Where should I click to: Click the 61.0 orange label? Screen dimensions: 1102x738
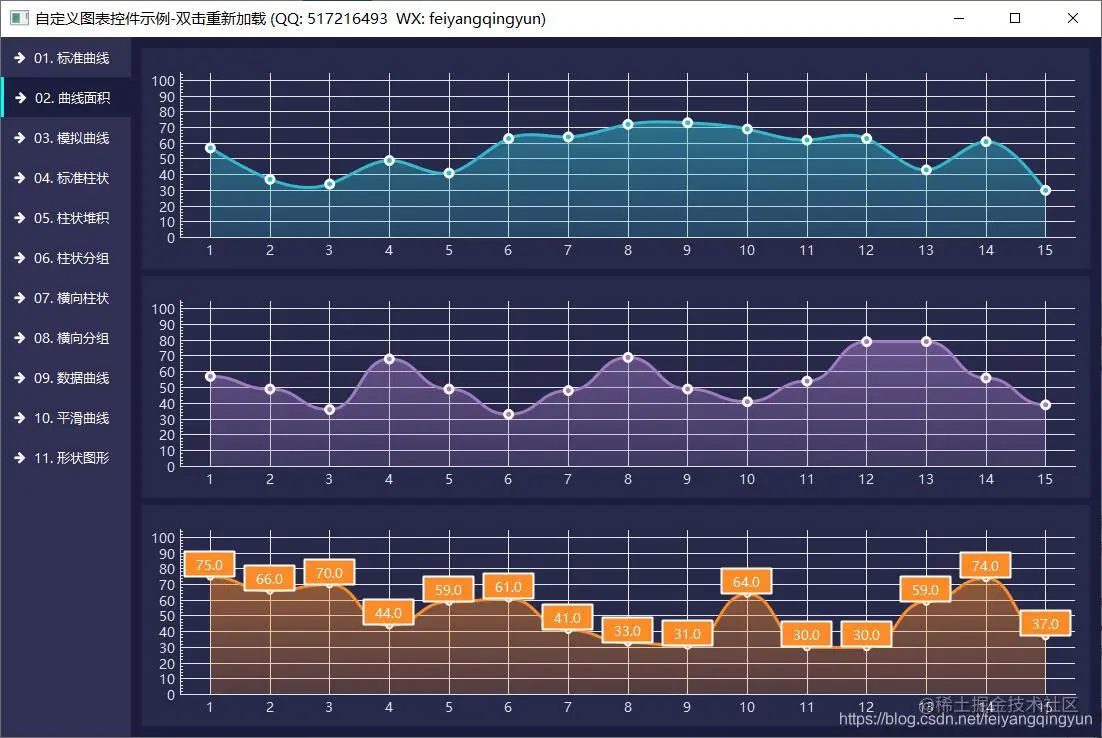coord(508,586)
